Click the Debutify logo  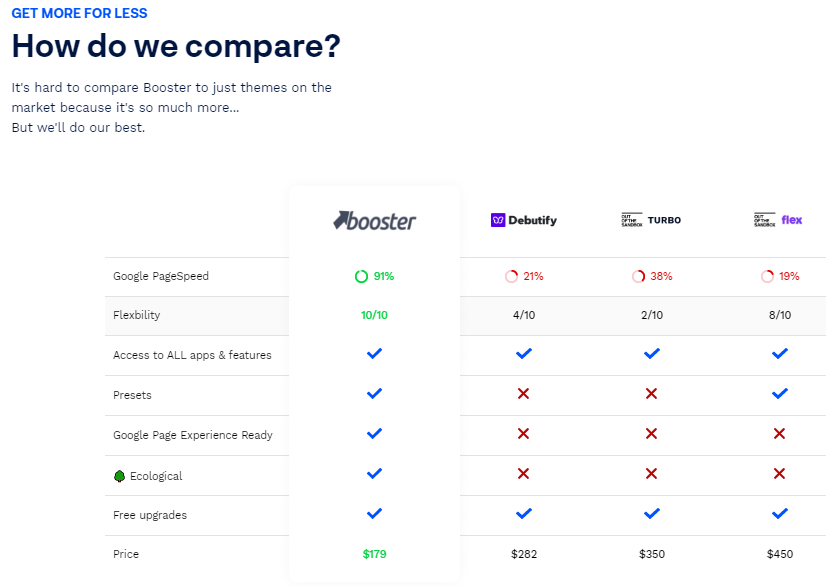pos(523,220)
